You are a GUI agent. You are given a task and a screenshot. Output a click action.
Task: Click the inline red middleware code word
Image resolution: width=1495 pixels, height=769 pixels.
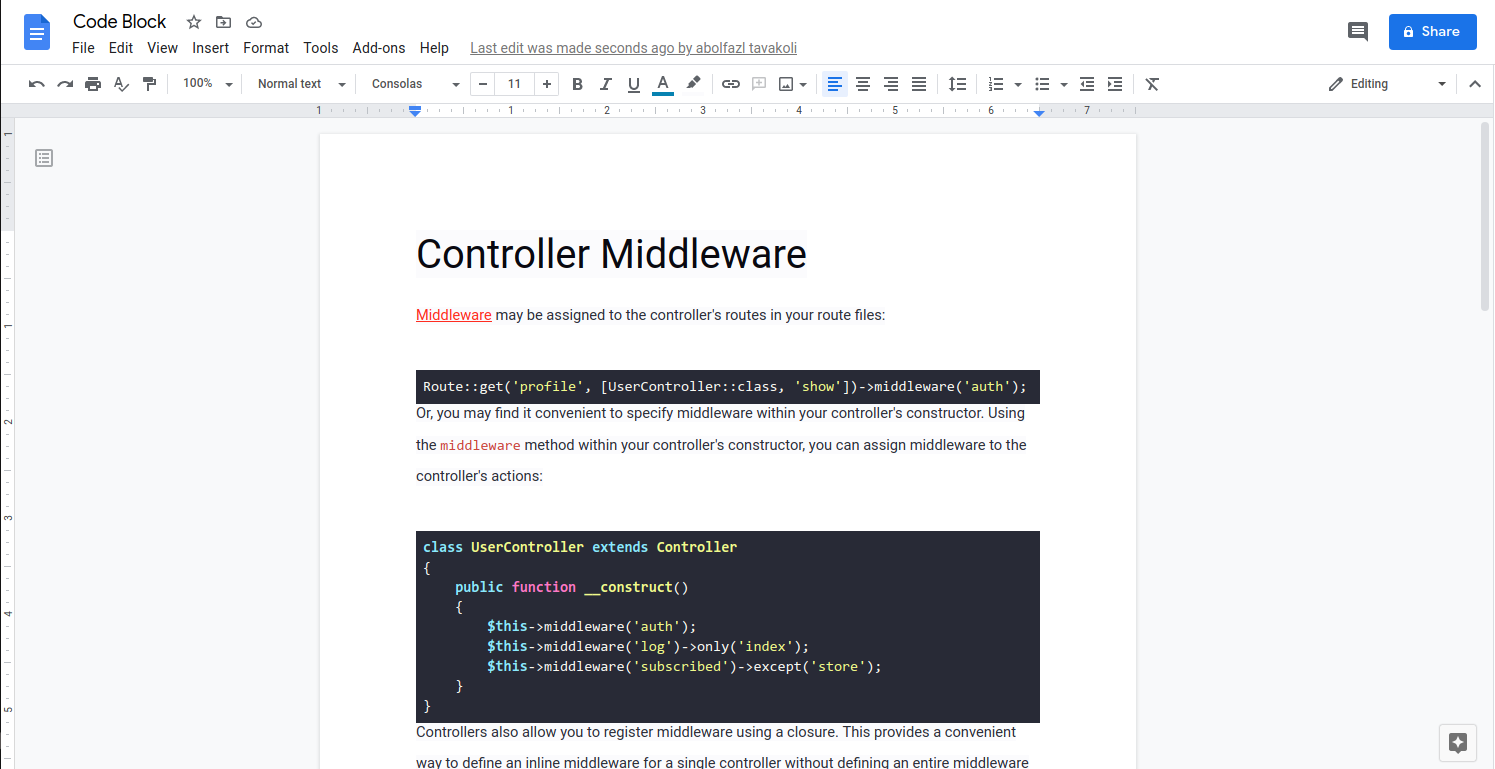(x=480, y=446)
